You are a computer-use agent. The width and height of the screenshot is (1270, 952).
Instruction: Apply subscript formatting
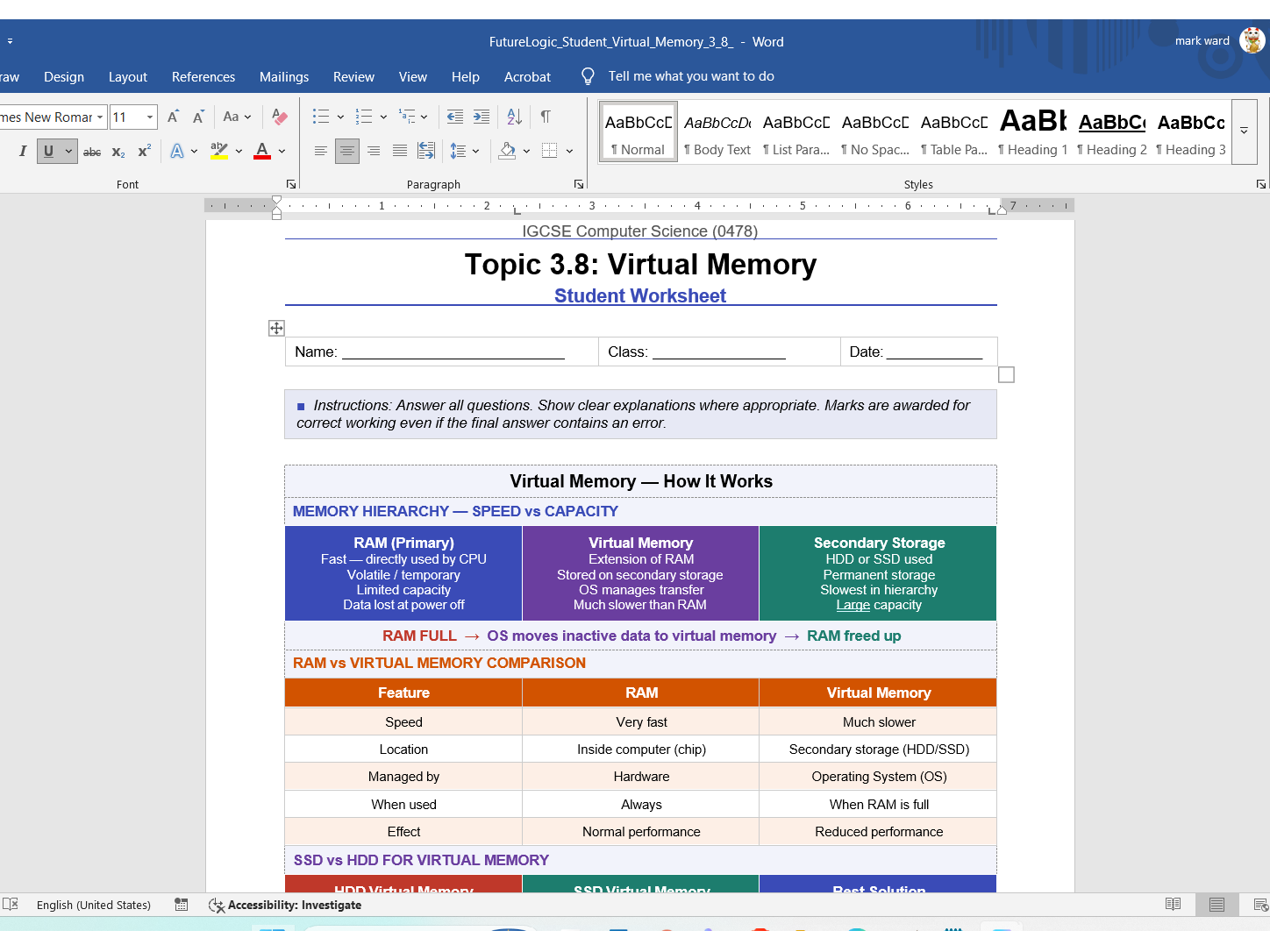[x=118, y=152]
